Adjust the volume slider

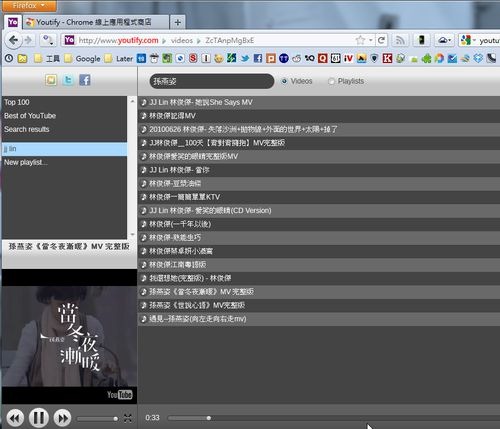[x=97, y=419]
